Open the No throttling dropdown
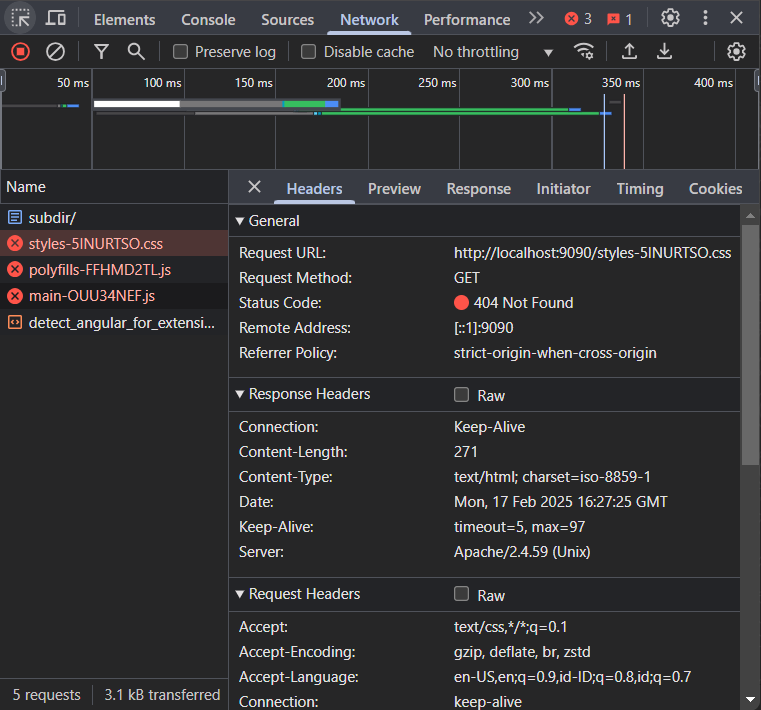Screen dimensions: 761x710 (493, 52)
